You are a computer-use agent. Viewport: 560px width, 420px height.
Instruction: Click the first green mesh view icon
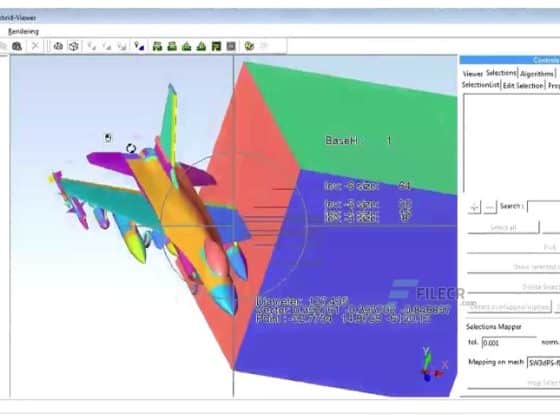pyautogui.click(x=157, y=46)
